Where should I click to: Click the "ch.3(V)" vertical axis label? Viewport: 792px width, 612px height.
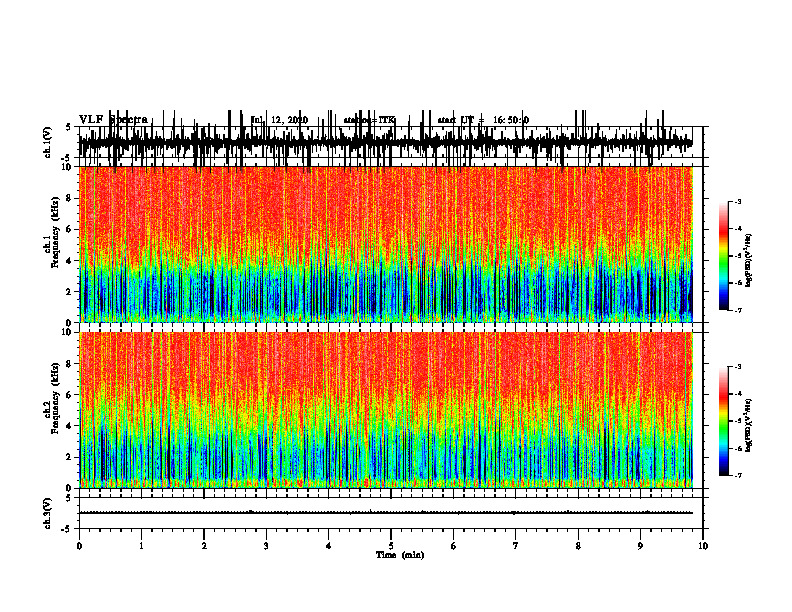pyautogui.click(x=48, y=513)
